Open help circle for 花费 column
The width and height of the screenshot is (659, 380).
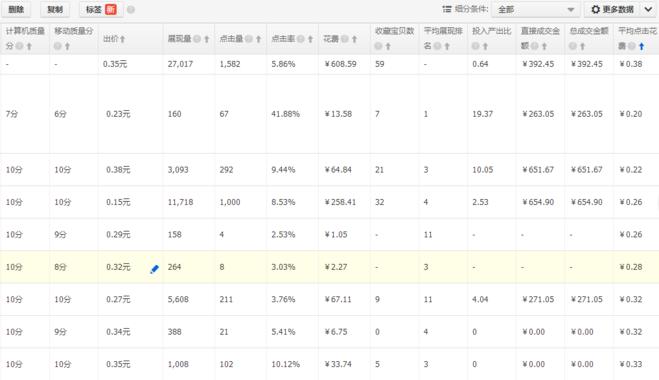coord(345,39)
